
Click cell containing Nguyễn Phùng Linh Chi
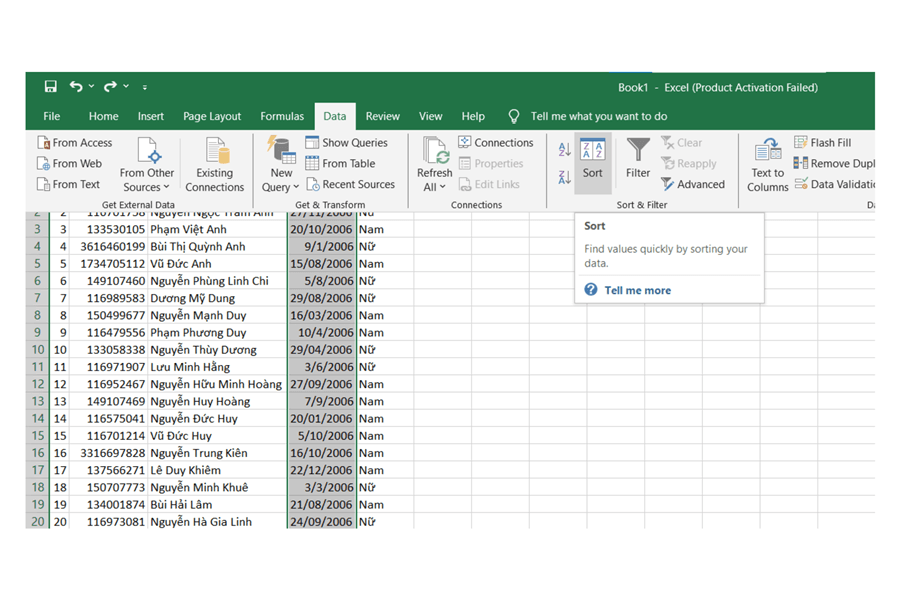[216, 281]
